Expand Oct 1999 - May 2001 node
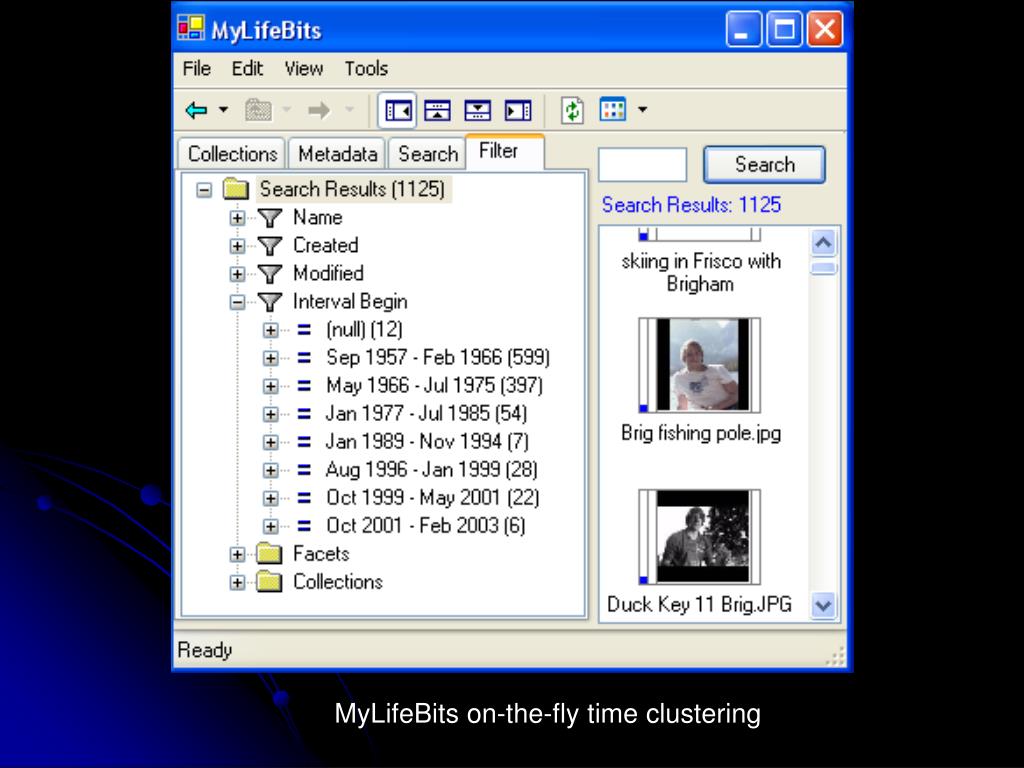This screenshot has width=1024, height=768. click(x=270, y=498)
